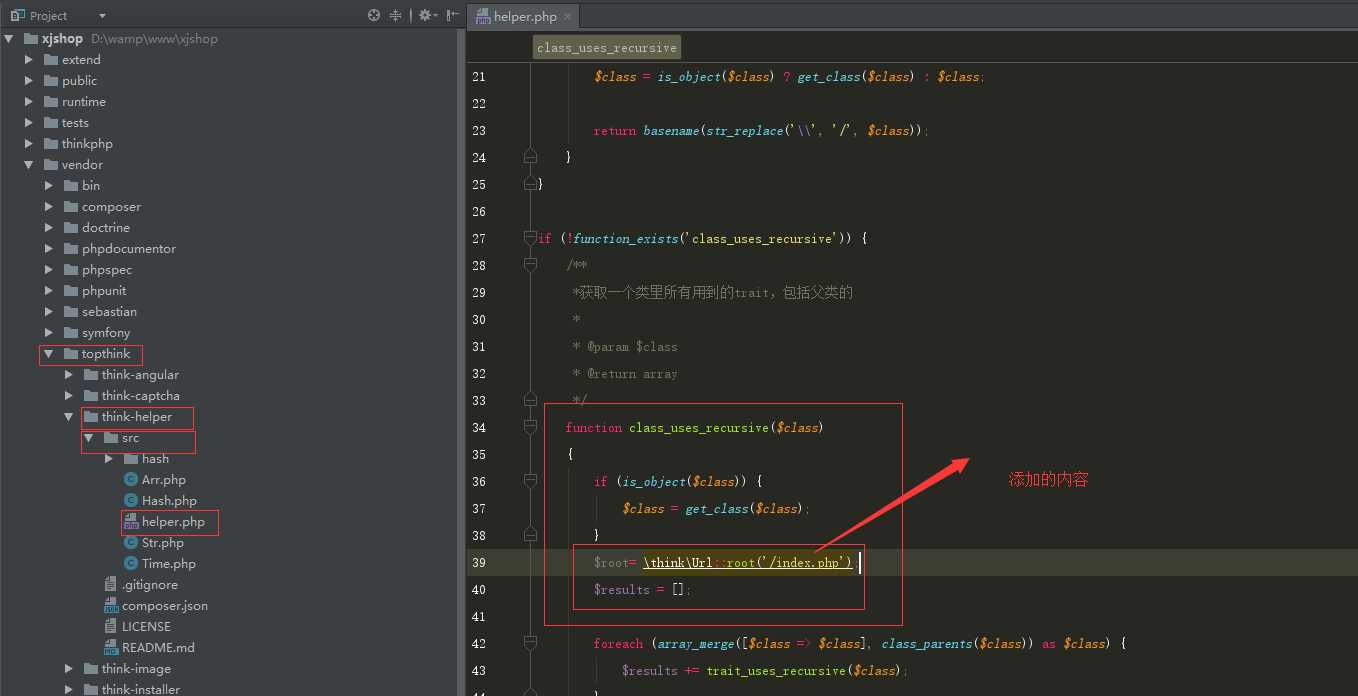This screenshot has width=1358, height=696.
Task: Click the Time.php class file icon
Action: click(131, 564)
